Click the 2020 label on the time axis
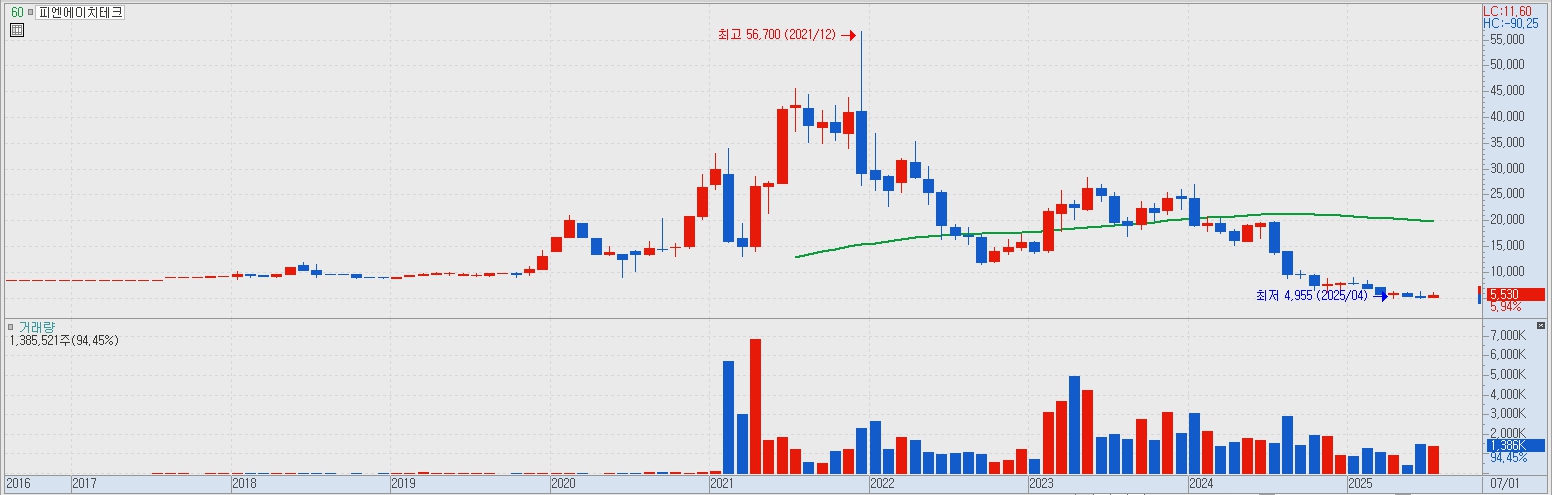This screenshot has height=495, width=1552. (563, 484)
